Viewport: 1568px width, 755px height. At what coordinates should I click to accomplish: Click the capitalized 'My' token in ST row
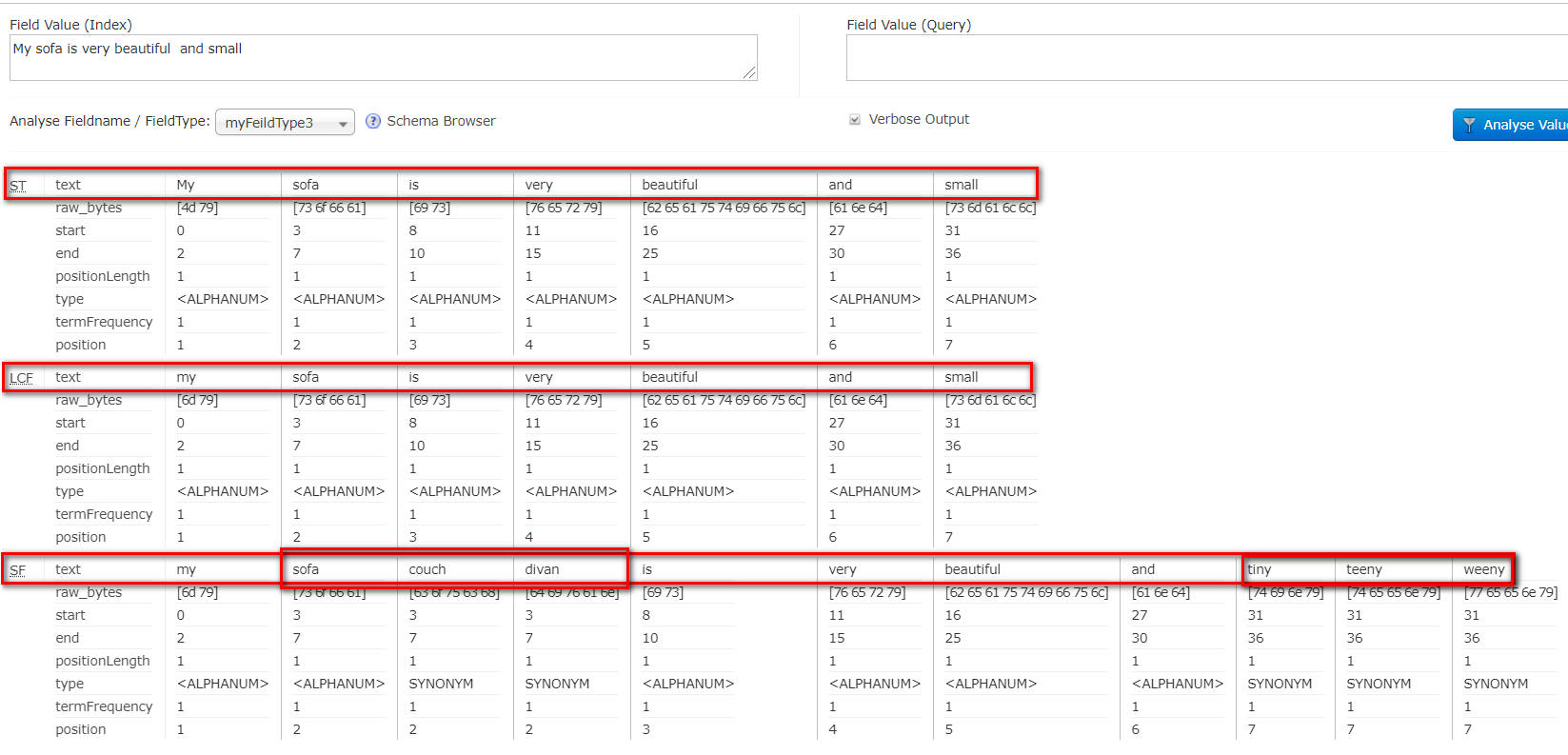[x=186, y=185]
